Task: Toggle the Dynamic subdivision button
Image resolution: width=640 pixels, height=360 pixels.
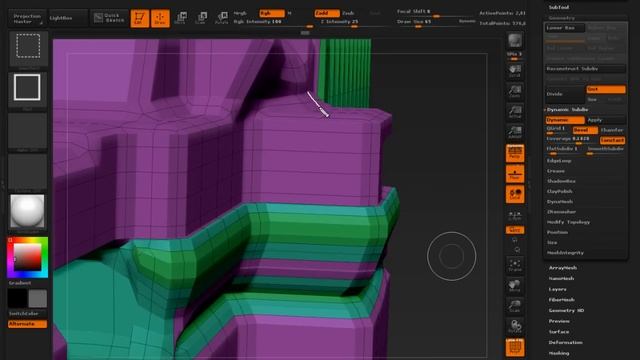Action: 565,120
